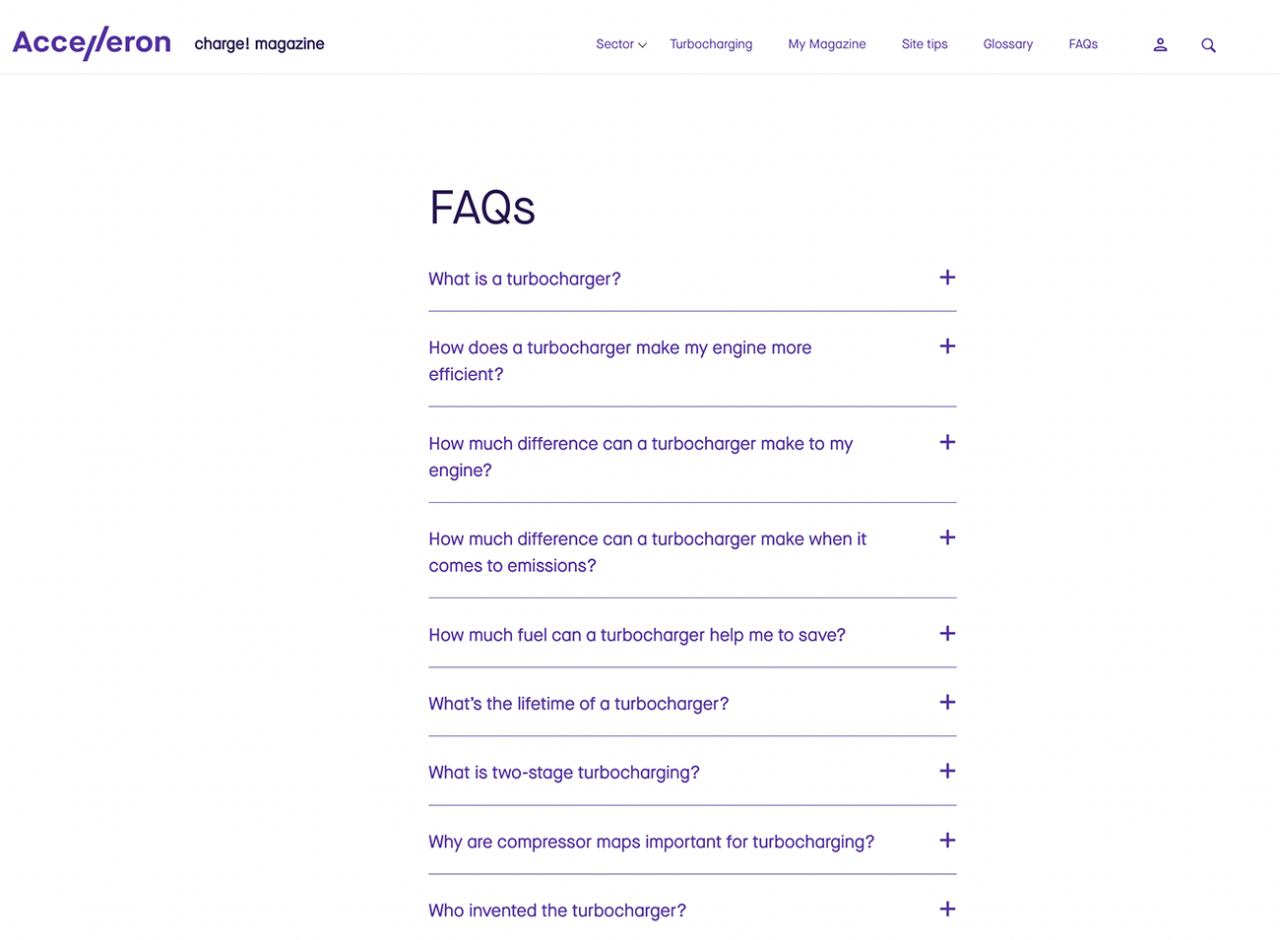The image size is (1280, 940).
Task: Click plus icon beside turbocharger lifetime question
Action: tap(948, 702)
